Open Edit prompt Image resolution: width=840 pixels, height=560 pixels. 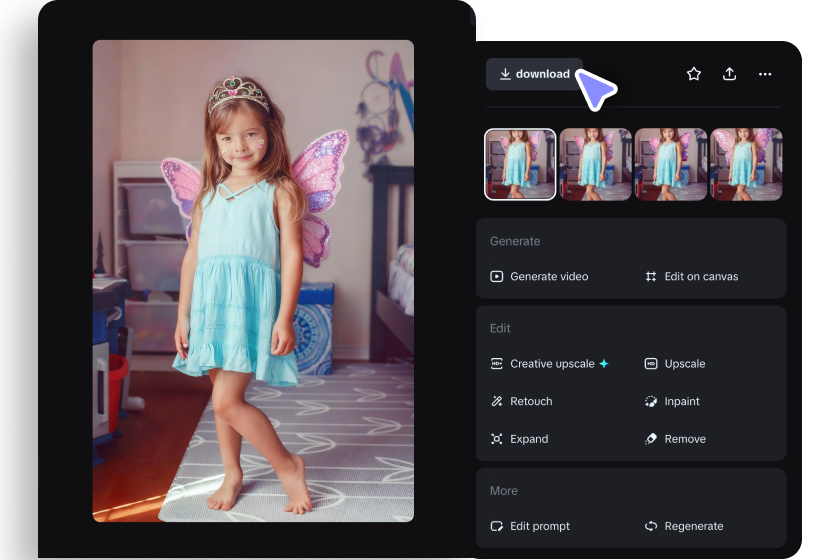530,526
